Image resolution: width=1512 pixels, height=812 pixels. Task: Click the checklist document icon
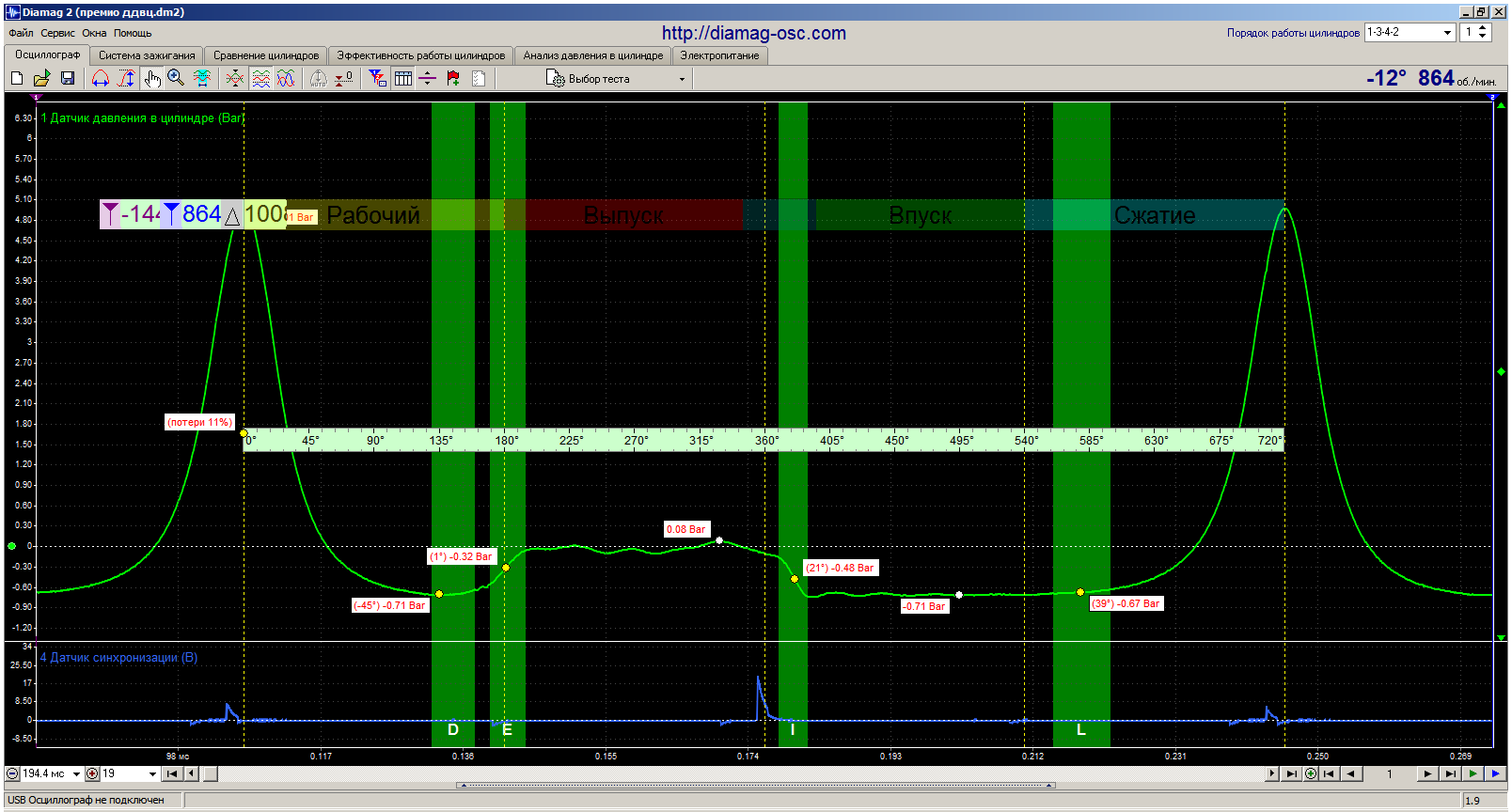coord(479,79)
